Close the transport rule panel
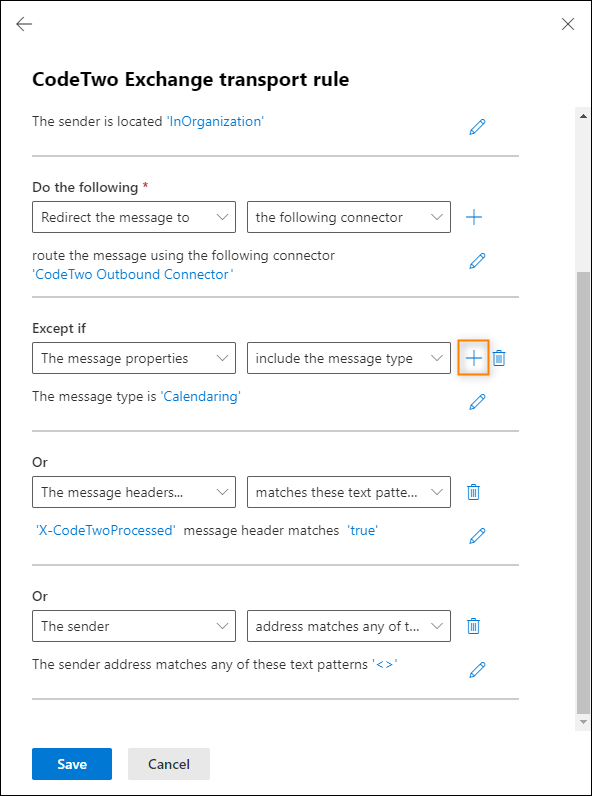This screenshot has width=592, height=796. pyautogui.click(x=568, y=24)
